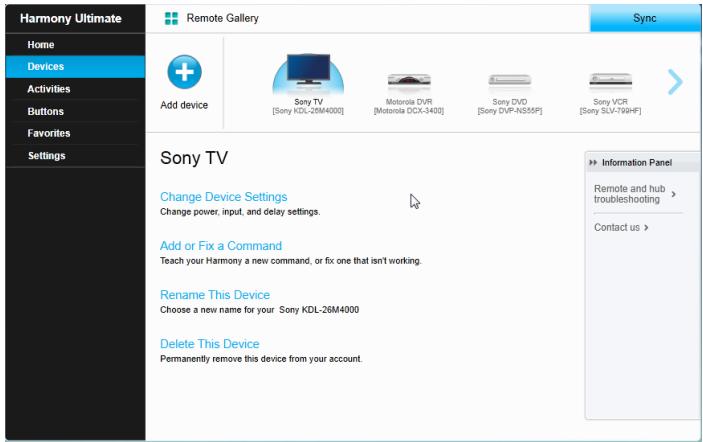Screen dimensions: 703x442
Task: Click the [Sony KDL-26M4000] model label
Action: (x=308, y=111)
